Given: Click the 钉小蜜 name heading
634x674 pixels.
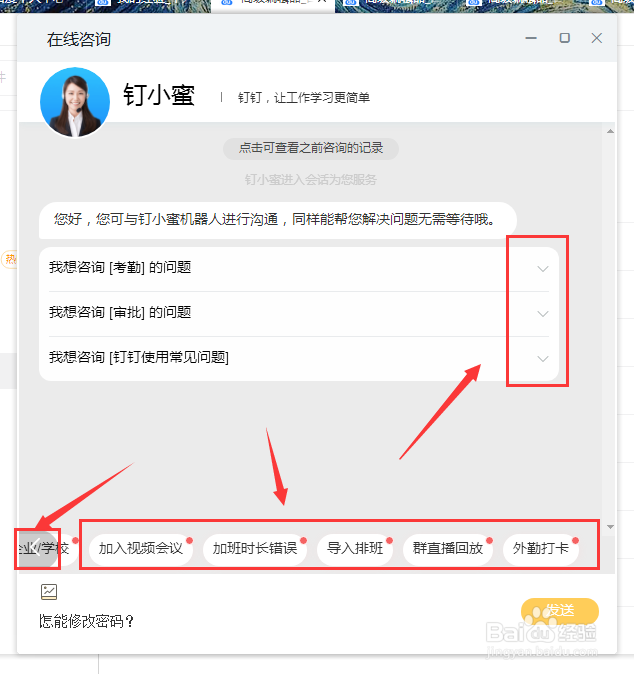Looking at the screenshot, I should pos(159,95).
